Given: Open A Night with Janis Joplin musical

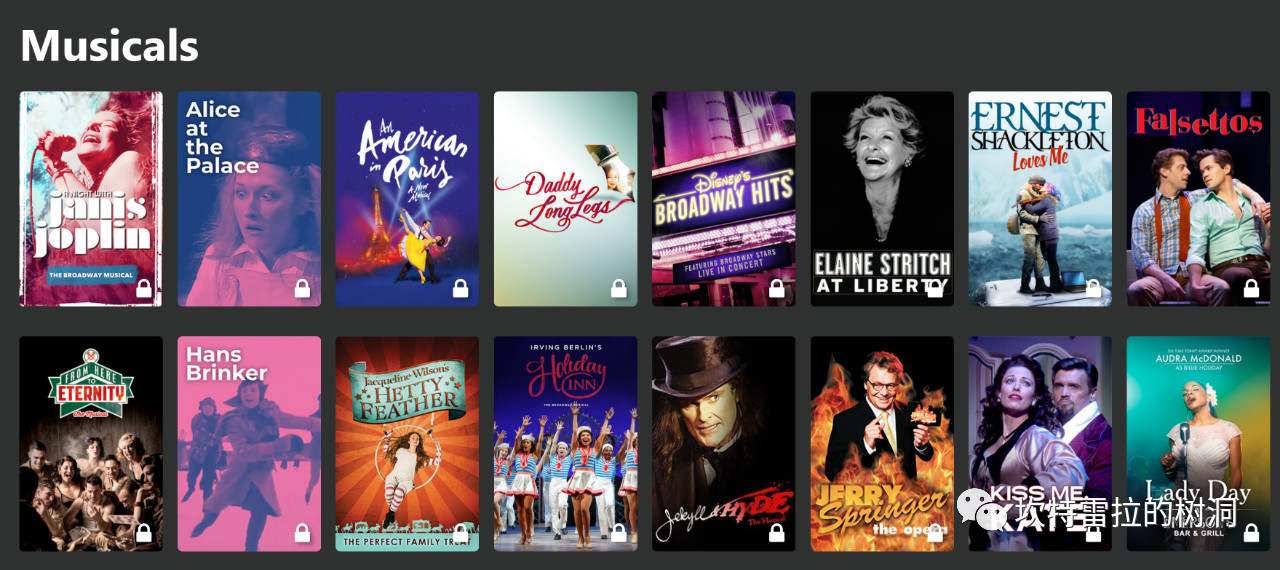Looking at the screenshot, I should [x=91, y=199].
